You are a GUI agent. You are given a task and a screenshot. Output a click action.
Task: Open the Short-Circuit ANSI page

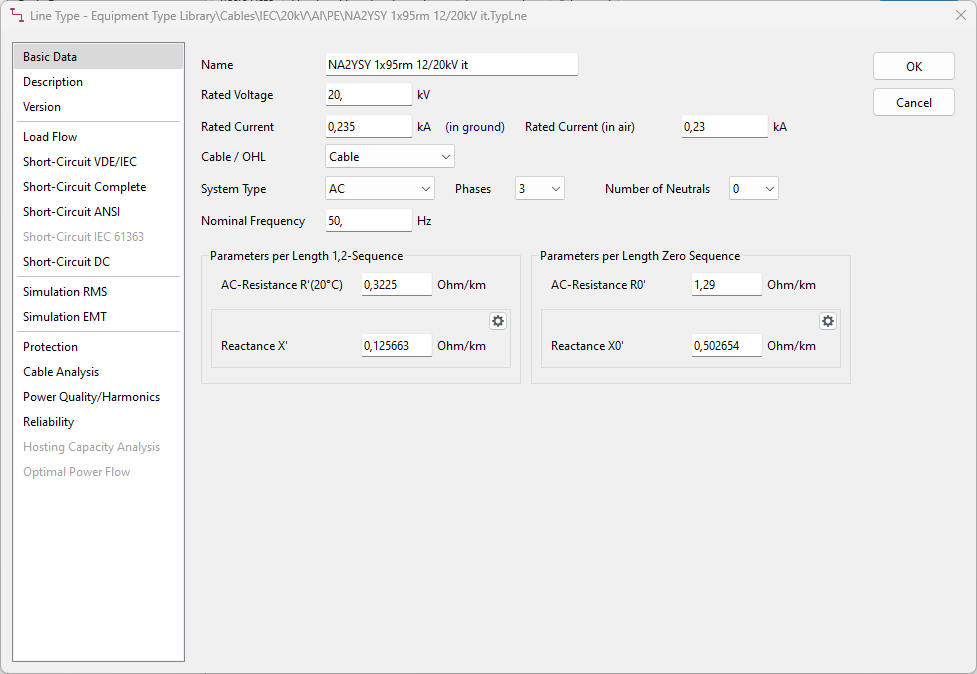point(70,211)
